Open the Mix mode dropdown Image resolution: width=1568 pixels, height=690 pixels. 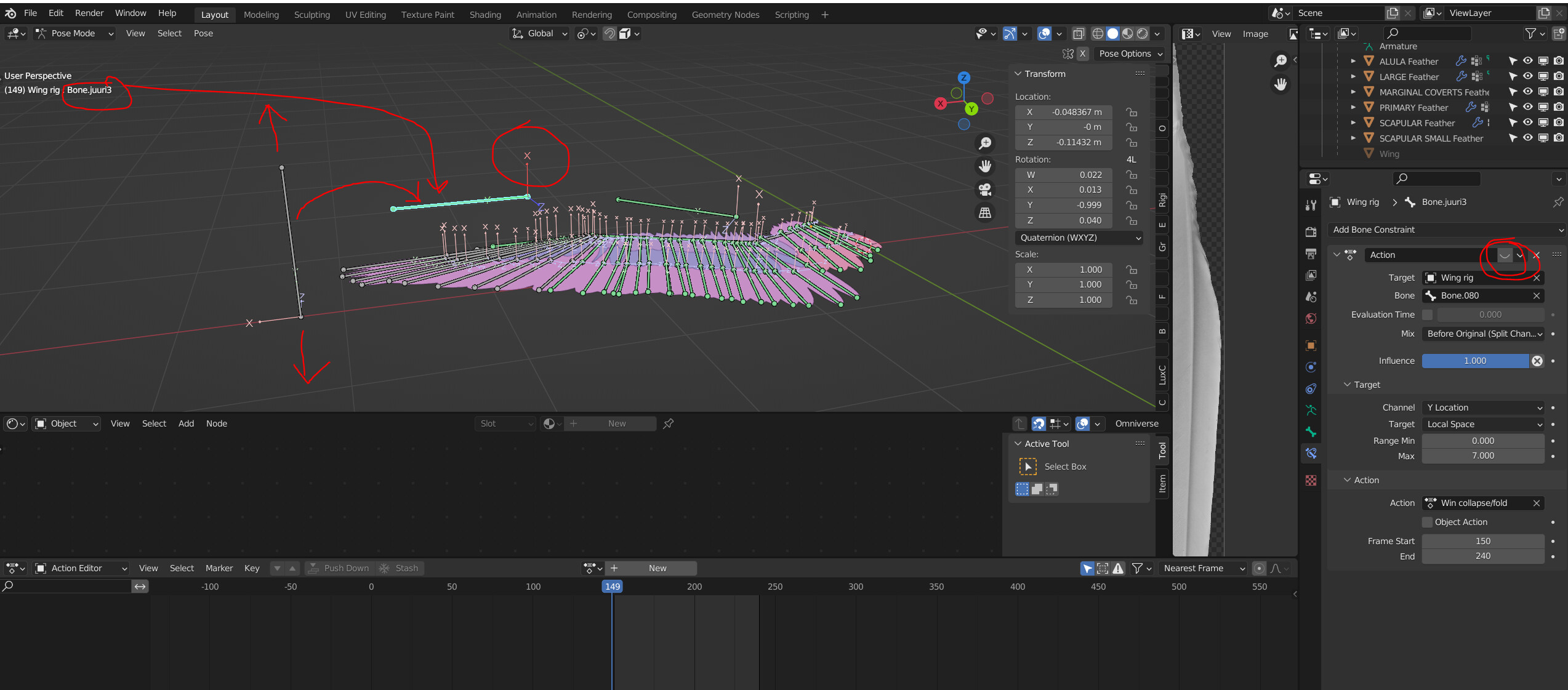pyautogui.click(x=1483, y=334)
